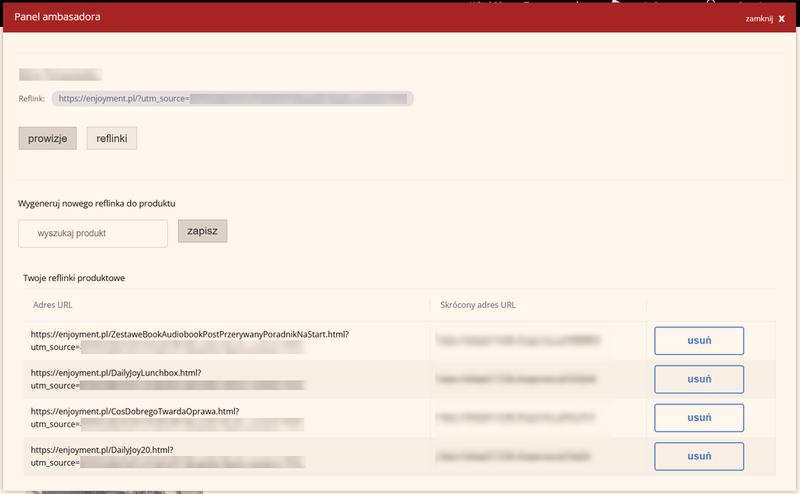Select the main Reflink URL field
Viewport: 800px width, 494px height.
pyautogui.click(x=233, y=98)
